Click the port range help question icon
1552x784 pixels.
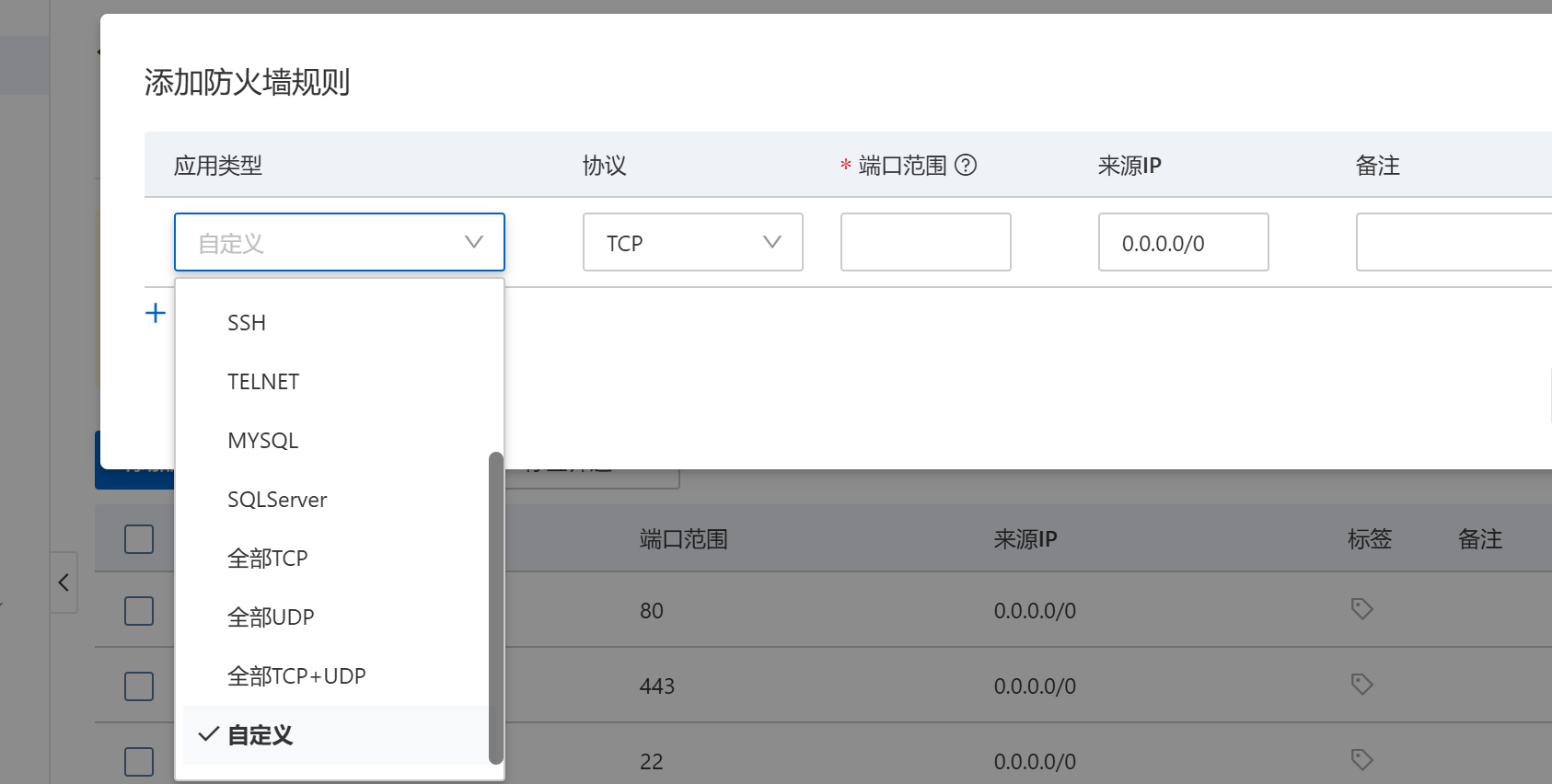[966, 165]
